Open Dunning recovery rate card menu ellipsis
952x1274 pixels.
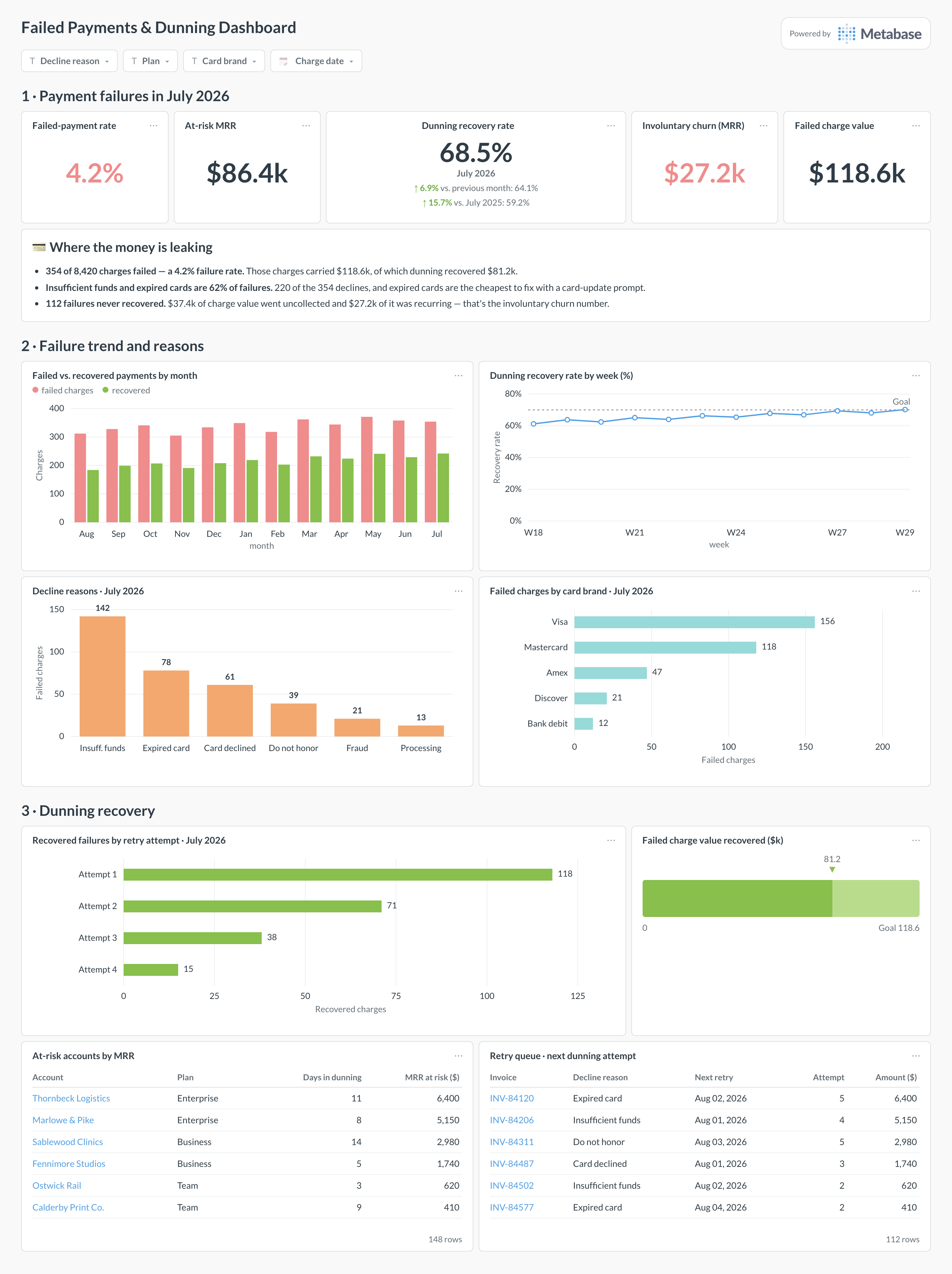point(611,126)
